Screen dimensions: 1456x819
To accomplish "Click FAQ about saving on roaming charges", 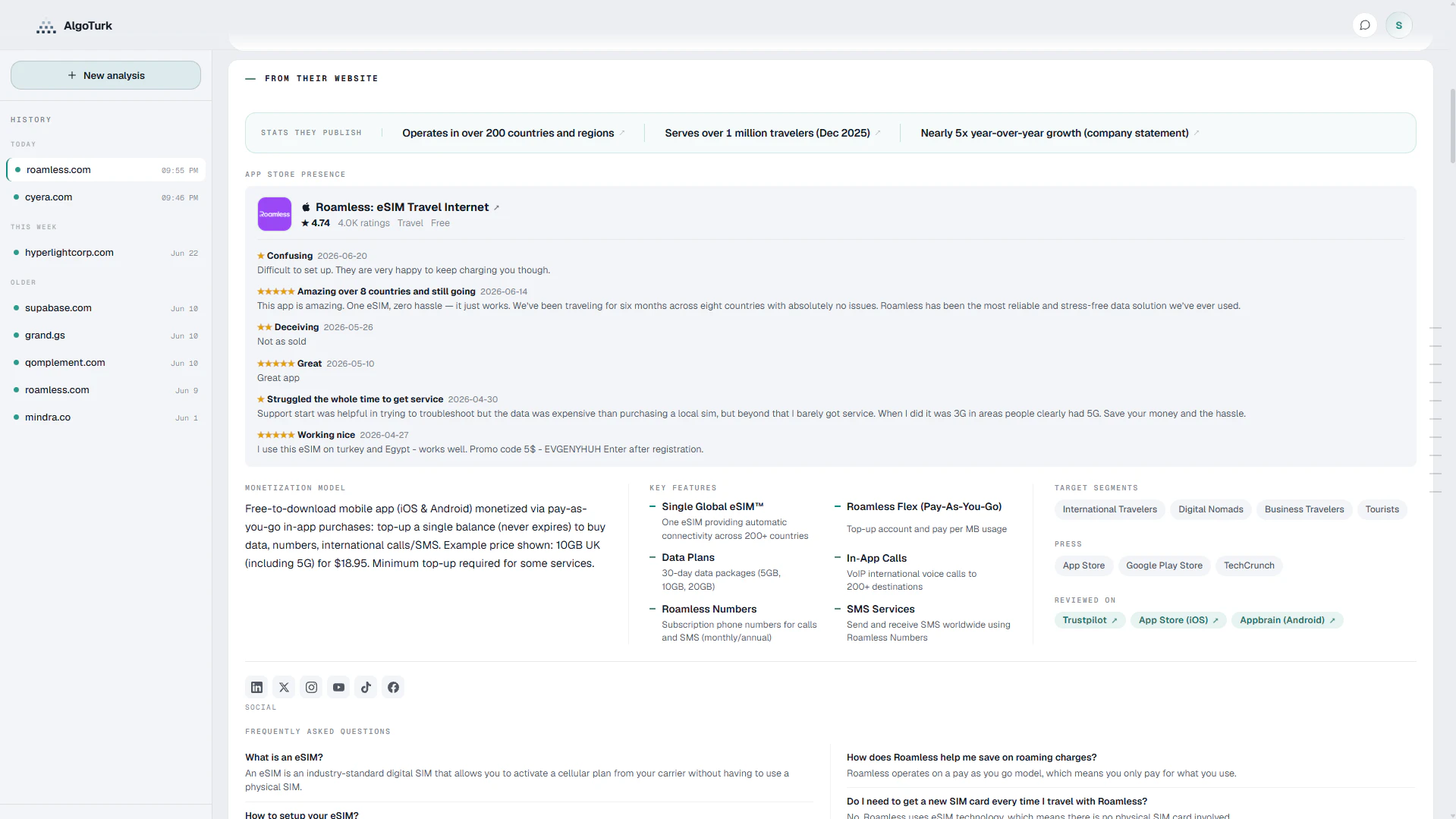I will pos(971,758).
